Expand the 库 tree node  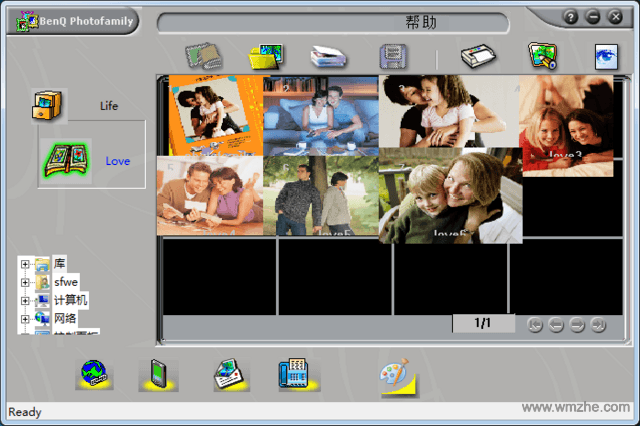pyautogui.click(x=24, y=265)
